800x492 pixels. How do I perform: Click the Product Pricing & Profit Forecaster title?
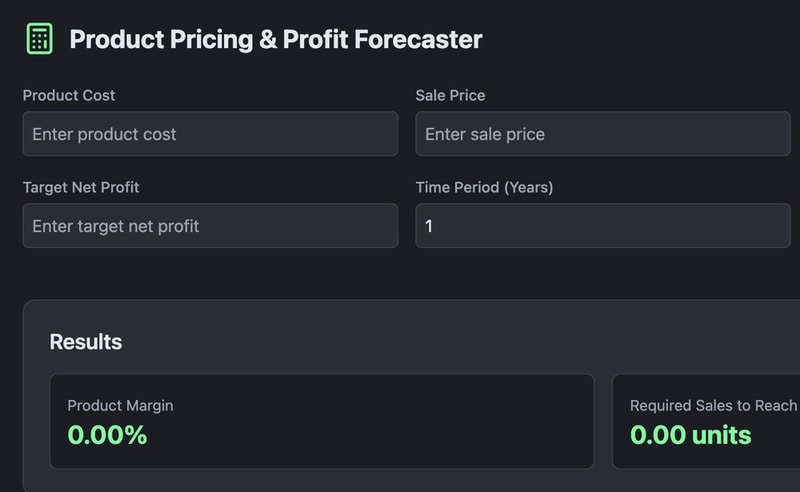275,39
